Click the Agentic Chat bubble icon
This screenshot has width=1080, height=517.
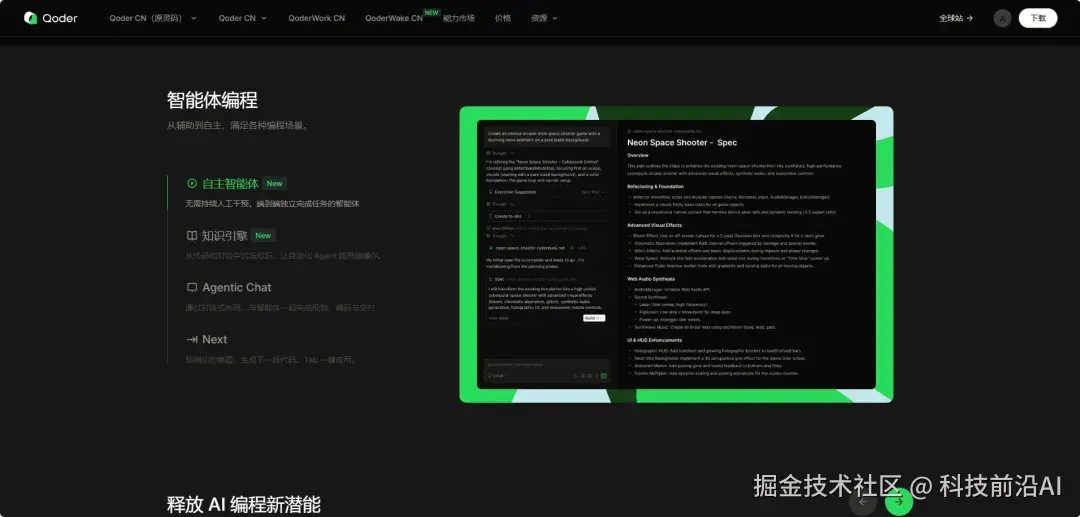point(192,288)
